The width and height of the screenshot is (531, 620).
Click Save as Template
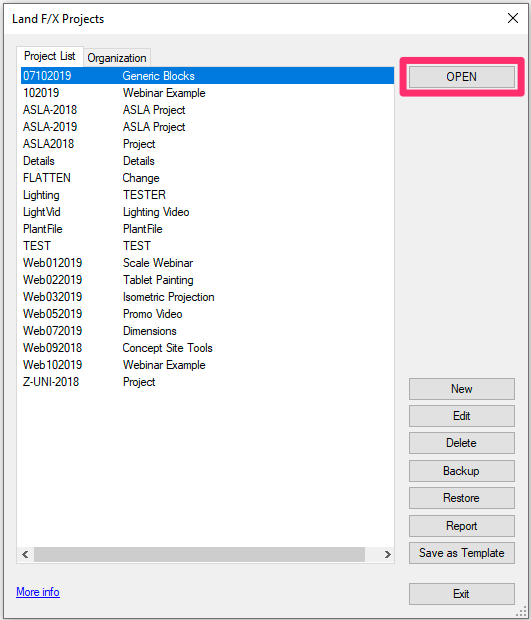461,553
